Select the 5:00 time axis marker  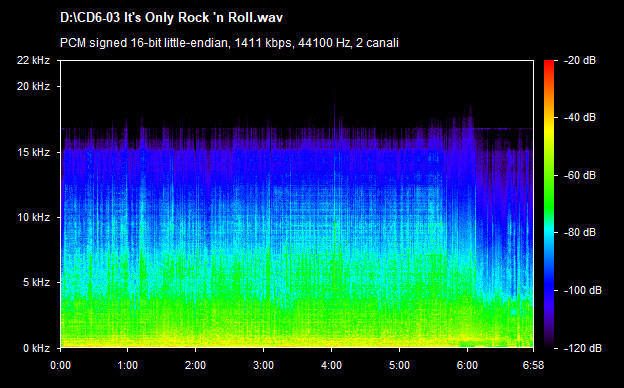coord(400,365)
